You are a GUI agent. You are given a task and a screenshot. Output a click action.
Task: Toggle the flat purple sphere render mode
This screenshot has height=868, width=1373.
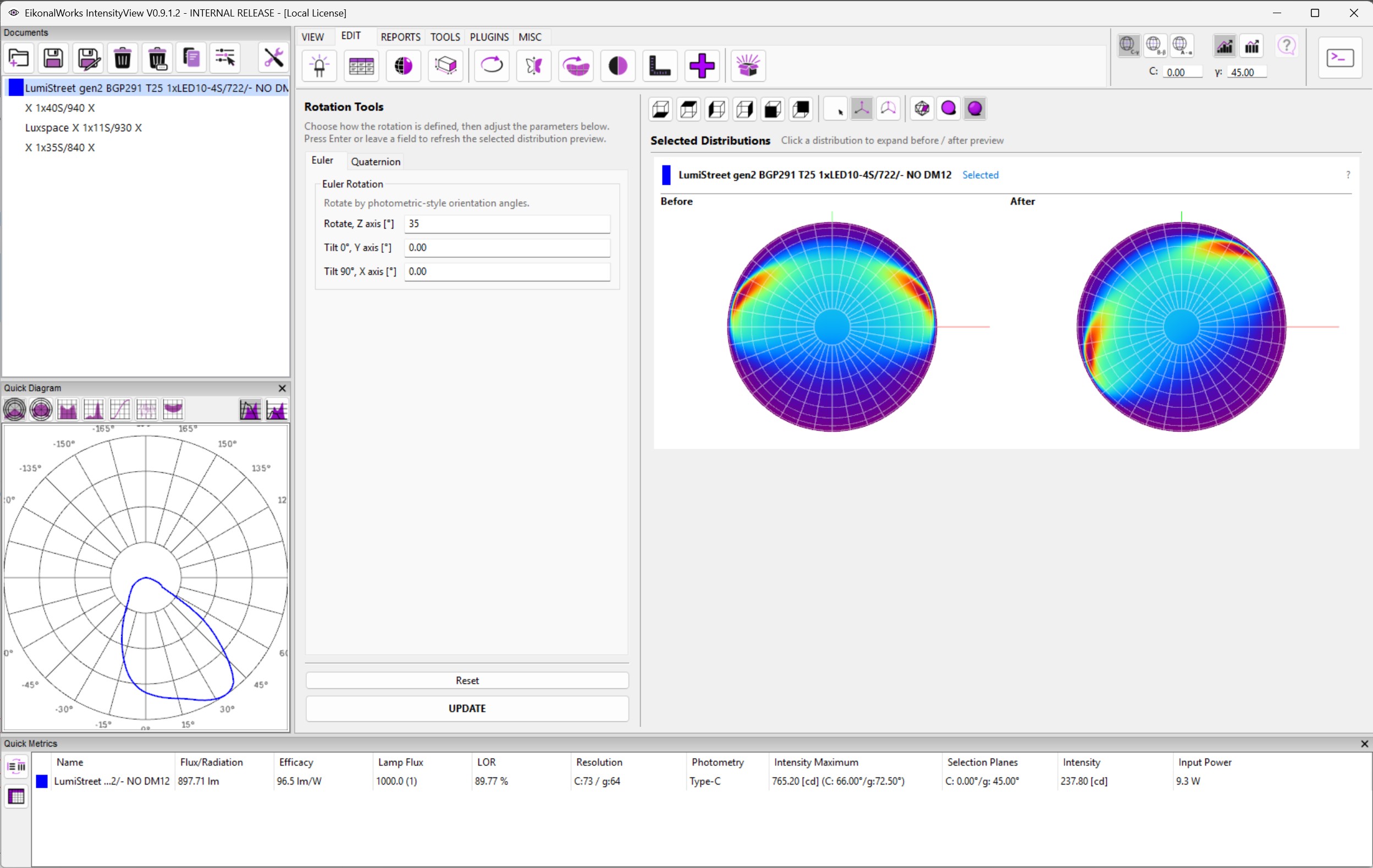click(x=949, y=108)
